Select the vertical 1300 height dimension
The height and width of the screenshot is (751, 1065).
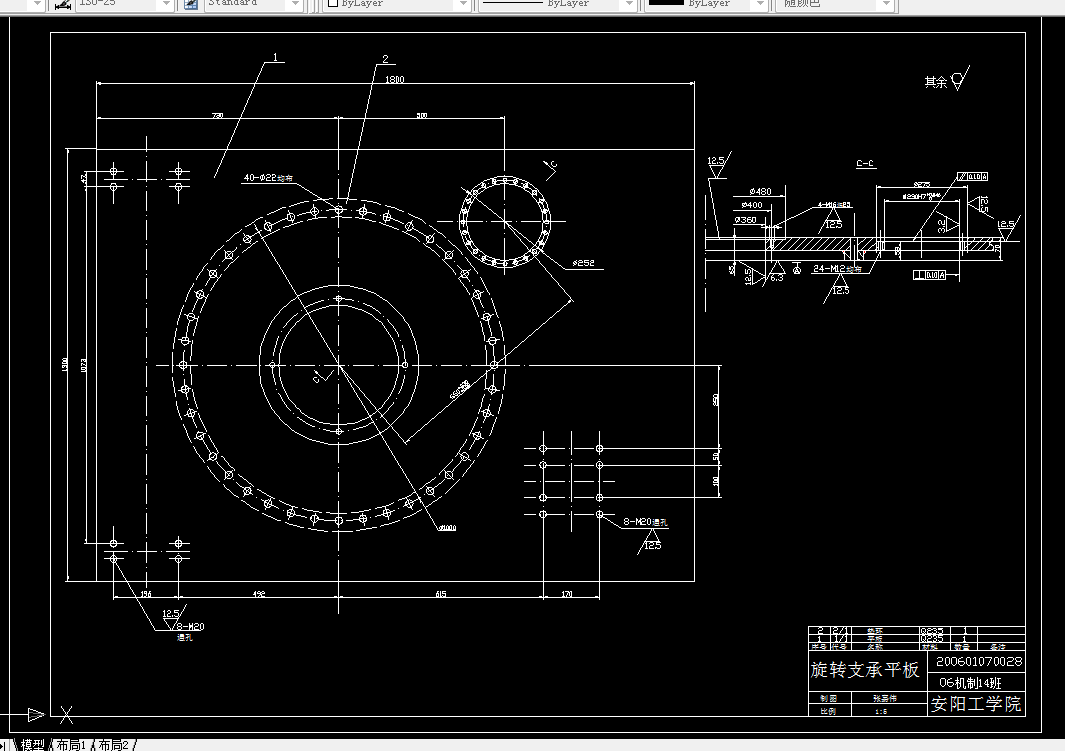click(65, 365)
